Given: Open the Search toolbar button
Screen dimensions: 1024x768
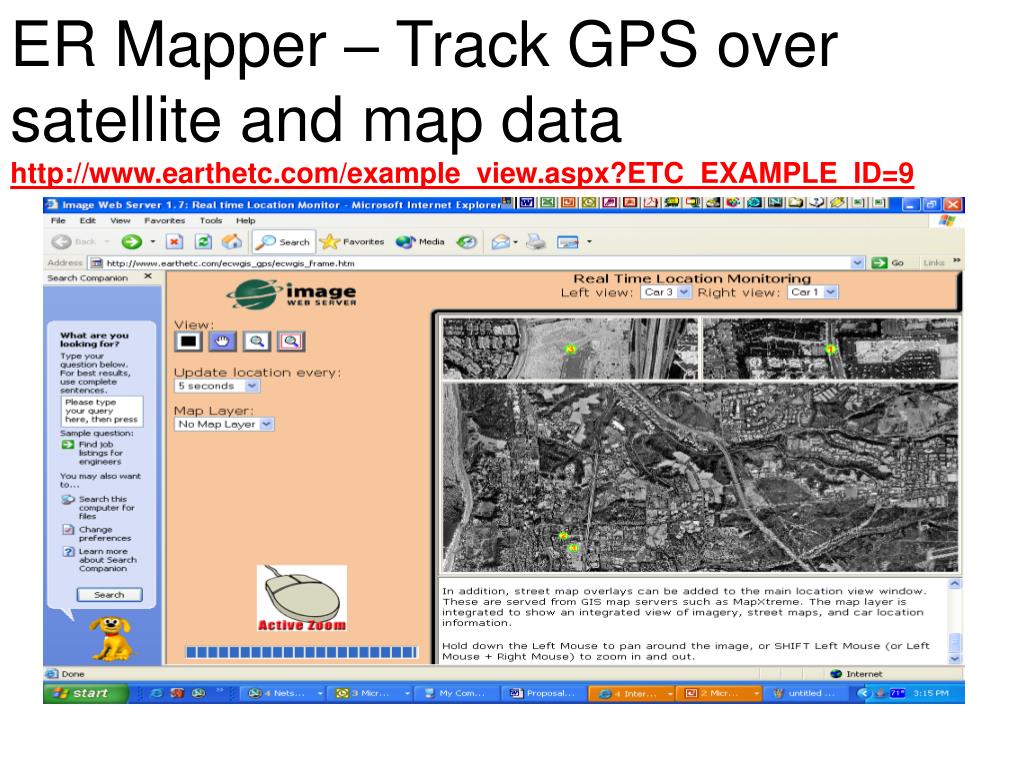Looking at the screenshot, I should point(283,242).
